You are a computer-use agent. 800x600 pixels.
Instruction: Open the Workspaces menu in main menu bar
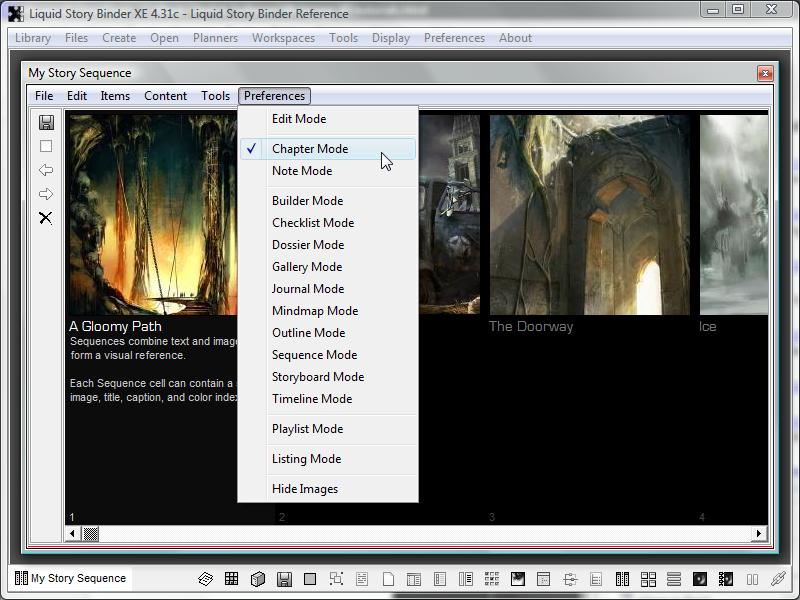tap(283, 38)
